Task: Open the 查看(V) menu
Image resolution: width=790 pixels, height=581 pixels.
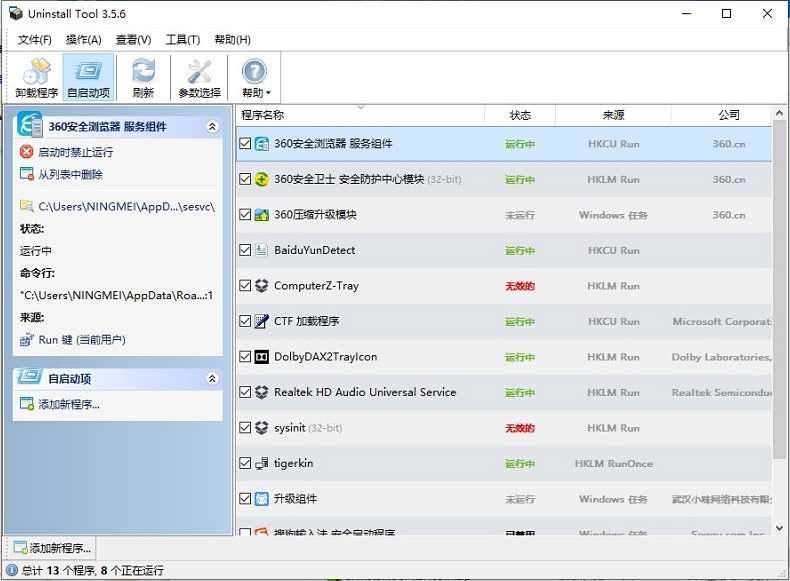Action: [134, 40]
